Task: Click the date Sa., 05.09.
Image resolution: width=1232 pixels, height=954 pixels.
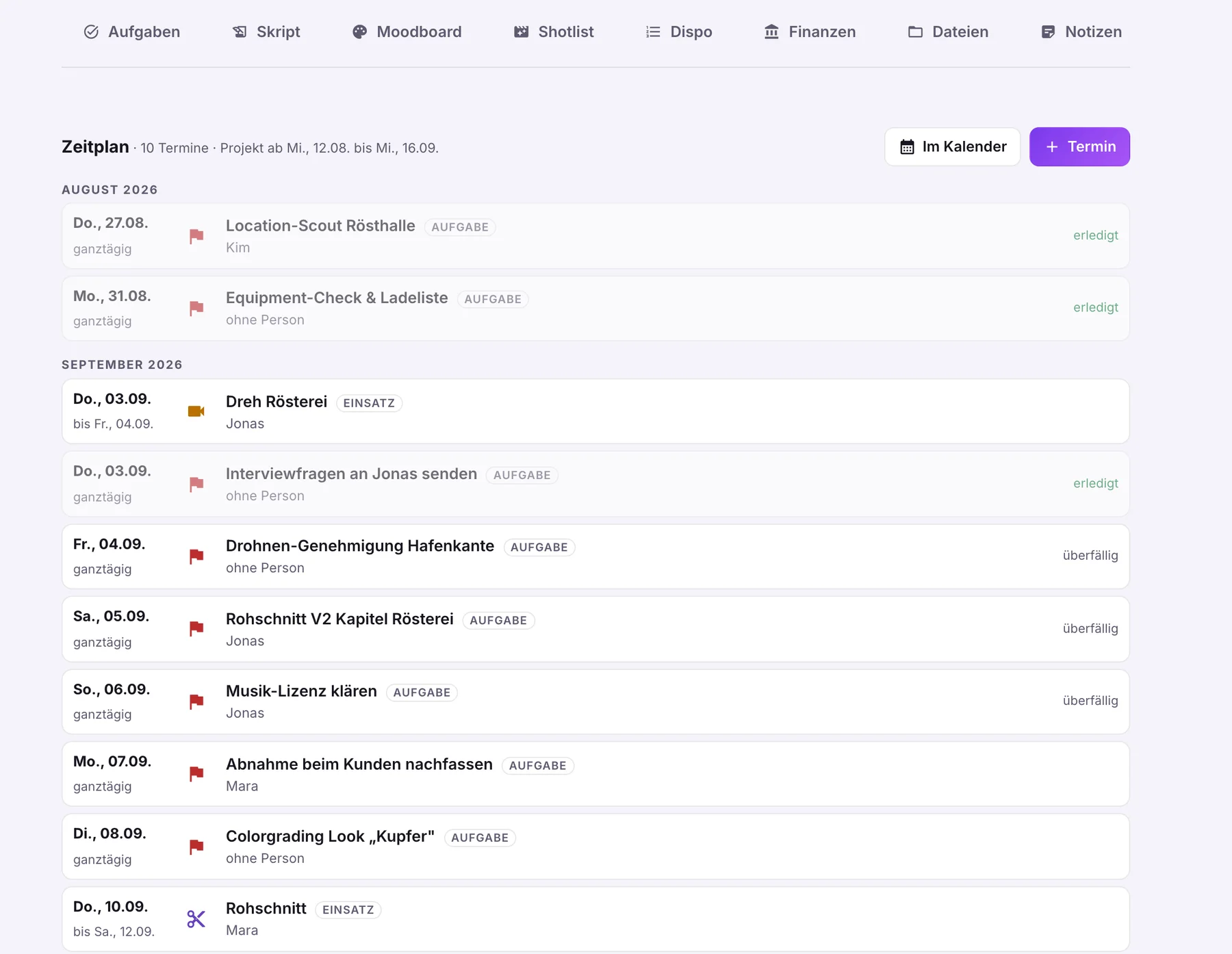Action: [x=111, y=616]
